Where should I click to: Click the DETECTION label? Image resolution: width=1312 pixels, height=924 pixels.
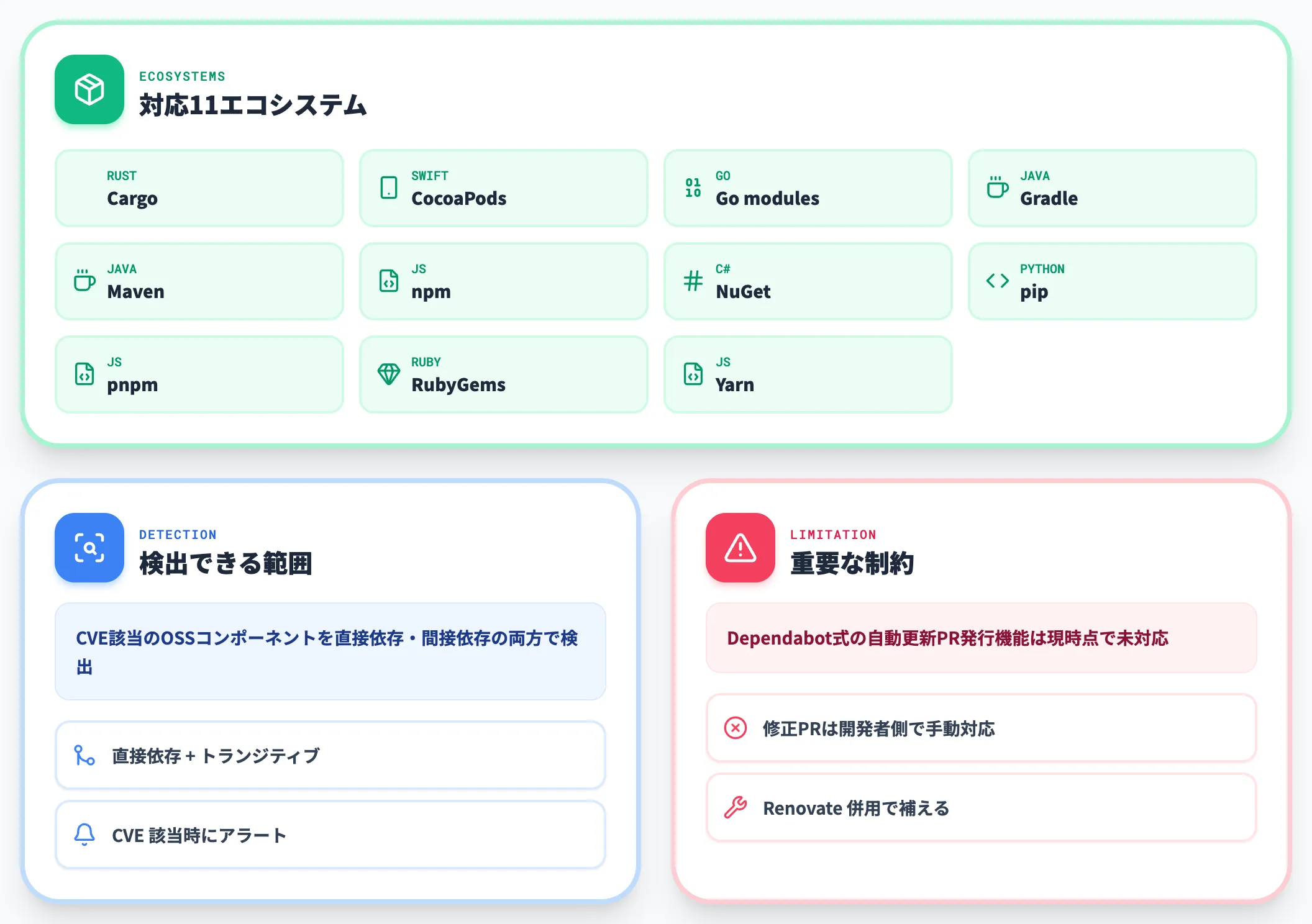178,535
